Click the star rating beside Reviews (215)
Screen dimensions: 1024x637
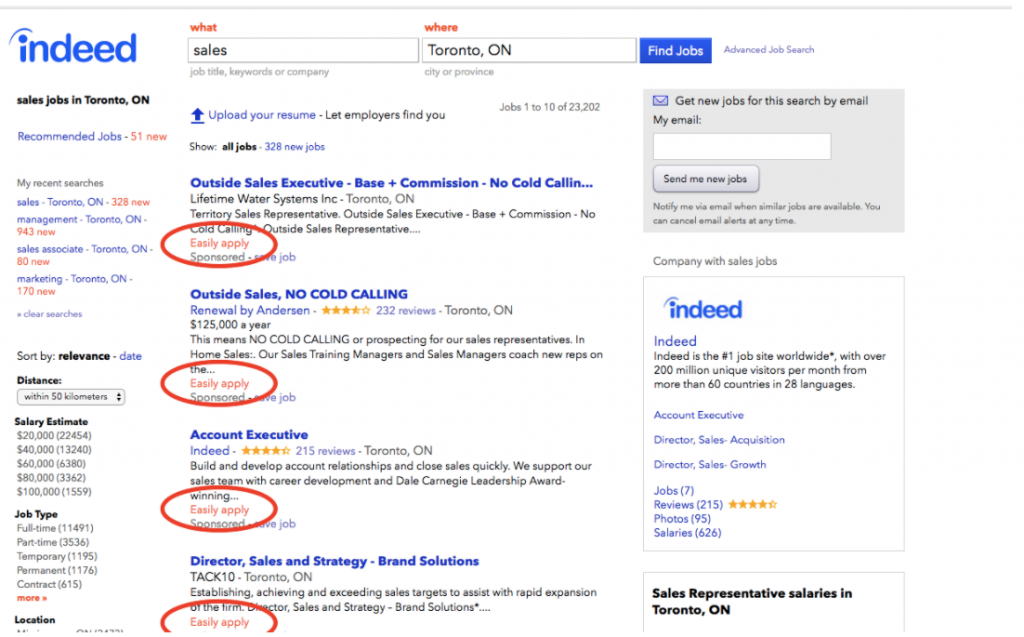tap(752, 505)
